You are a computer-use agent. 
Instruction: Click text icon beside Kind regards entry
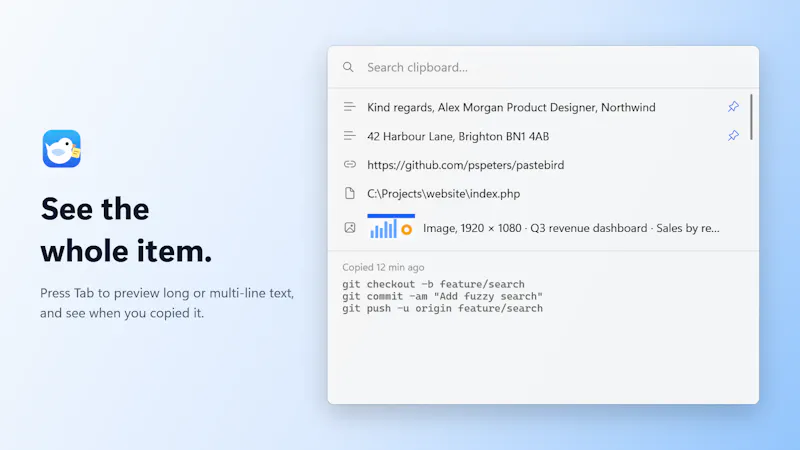click(x=349, y=107)
